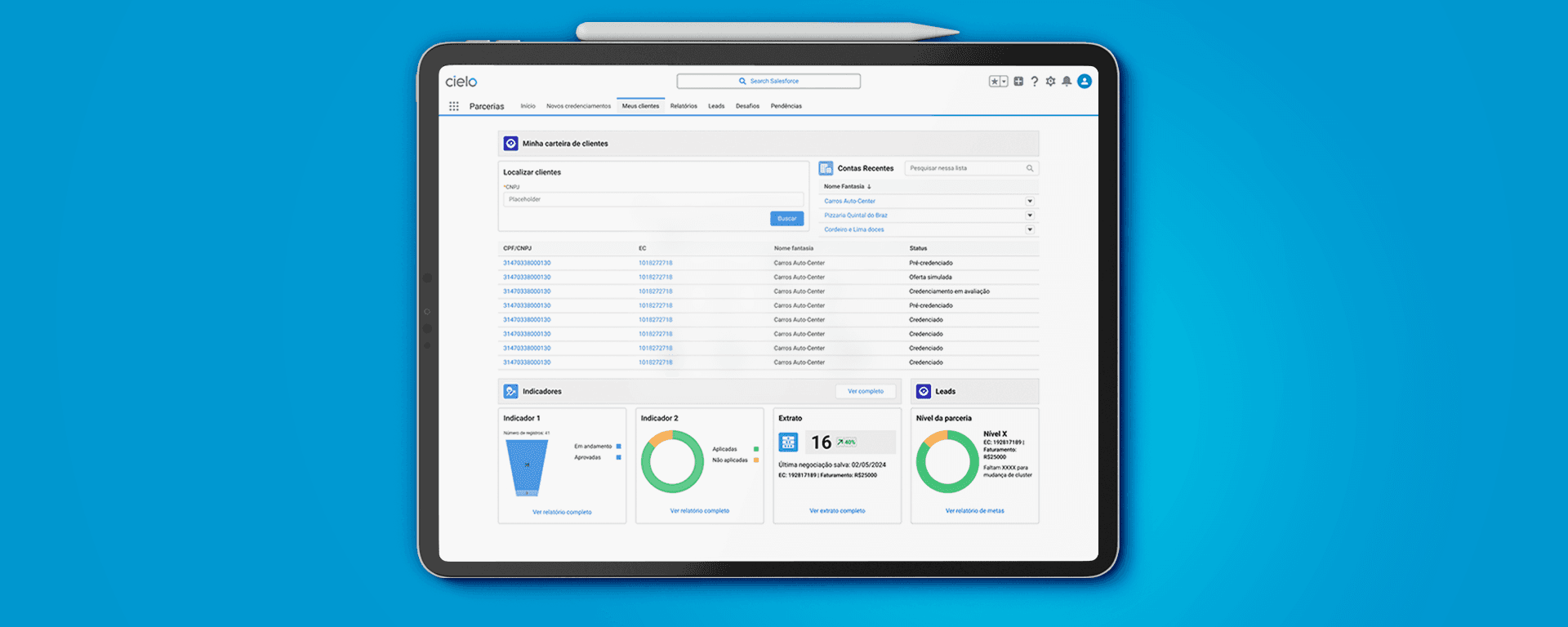Focus the Search Salesforce field
This screenshot has width=1568, height=627.
pyautogui.click(x=768, y=82)
